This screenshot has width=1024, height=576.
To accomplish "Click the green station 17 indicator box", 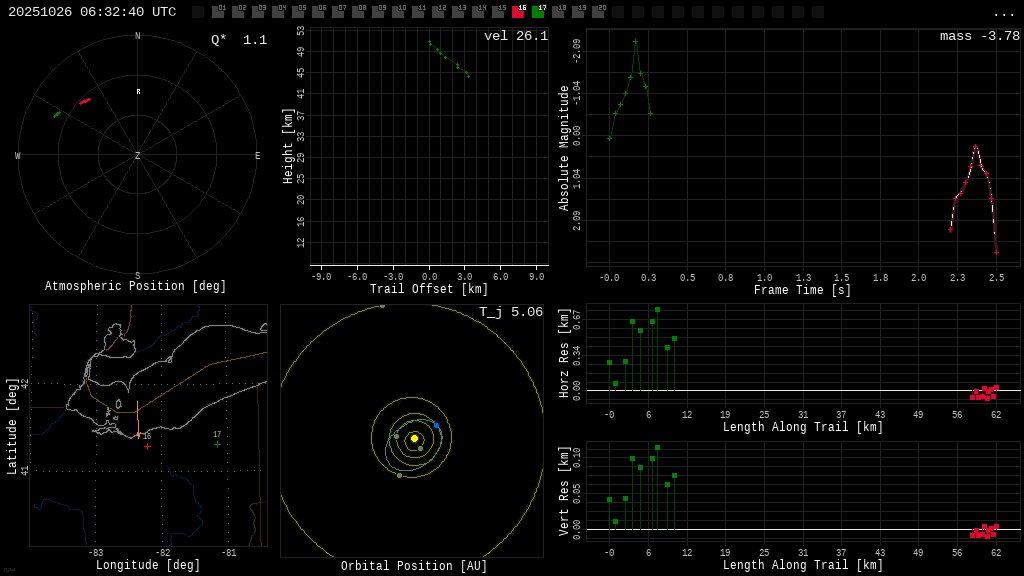I will point(538,12).
